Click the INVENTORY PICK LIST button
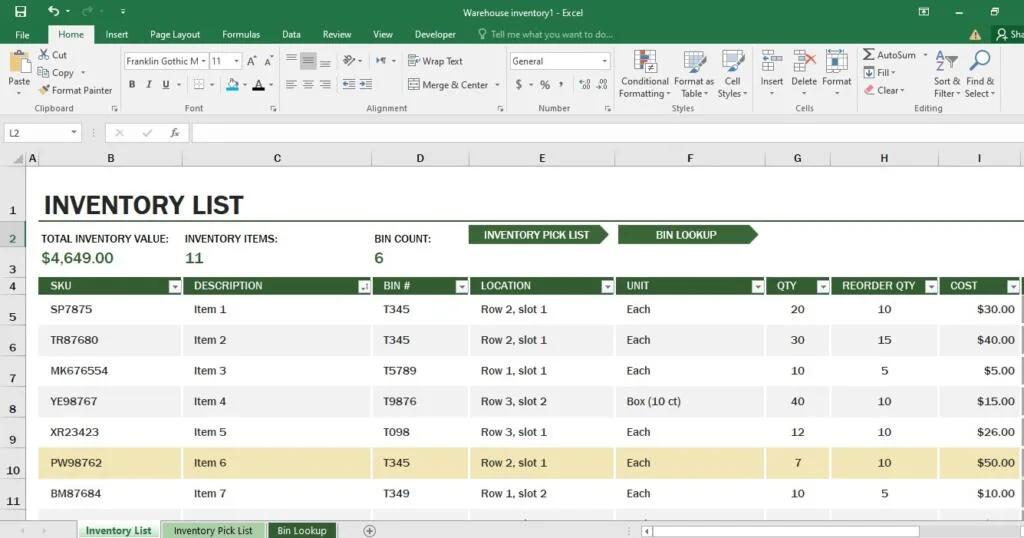 (537, 235)
